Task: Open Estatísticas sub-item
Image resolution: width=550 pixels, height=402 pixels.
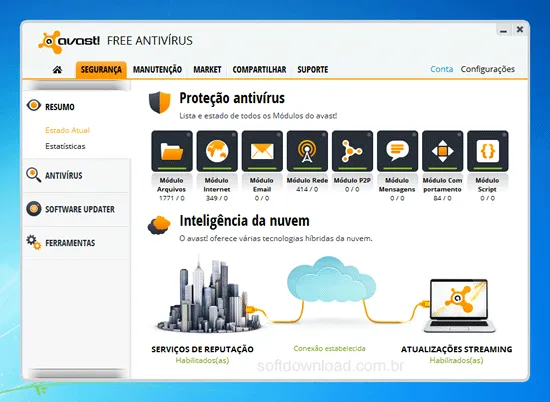Action: click(65, 146)
